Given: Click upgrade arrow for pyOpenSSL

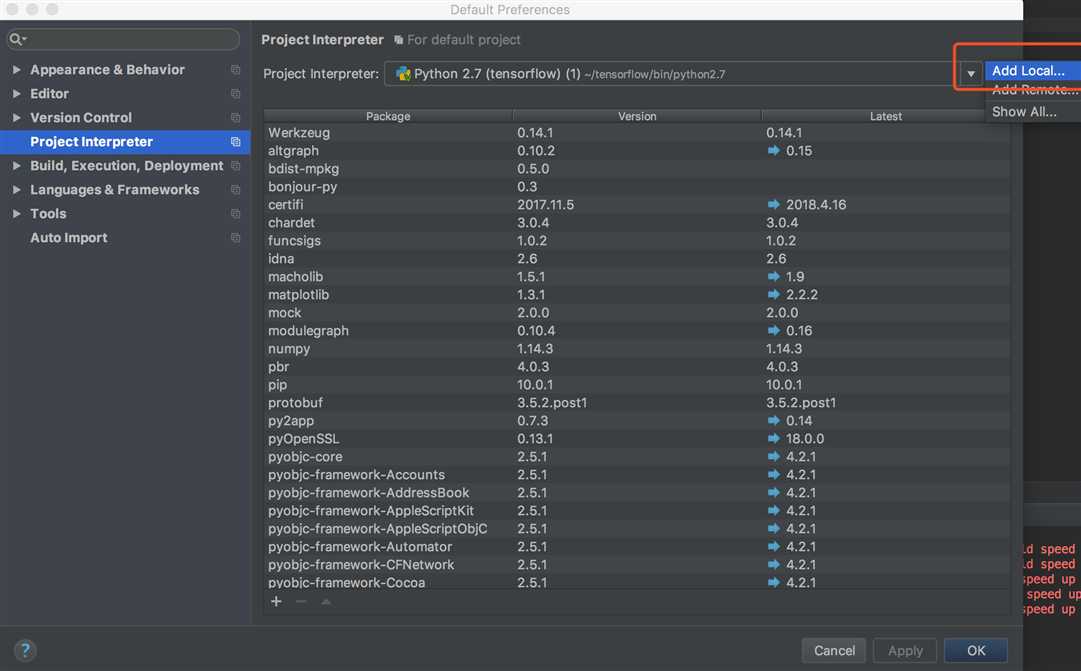Looking at the screenshot, I should point(774,439).
